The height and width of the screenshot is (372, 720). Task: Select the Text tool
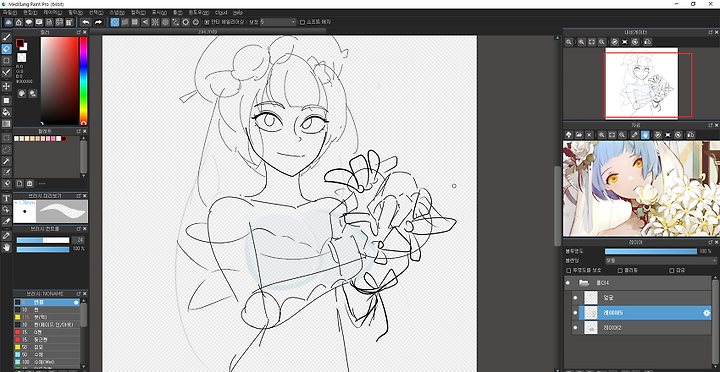pyautogui.click(x=6, y=198)
